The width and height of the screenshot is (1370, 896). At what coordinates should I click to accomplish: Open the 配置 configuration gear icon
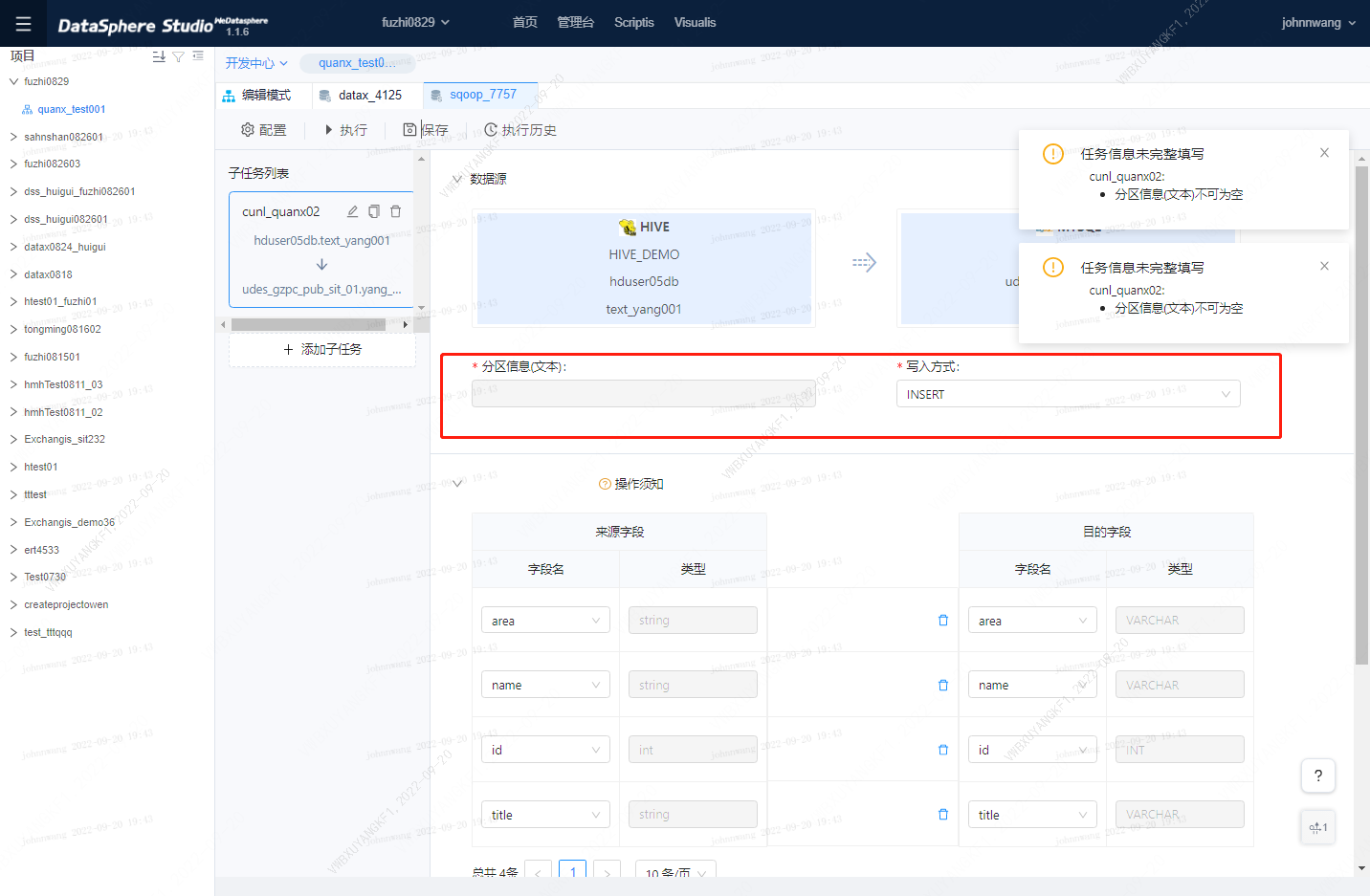pos(249,129)
